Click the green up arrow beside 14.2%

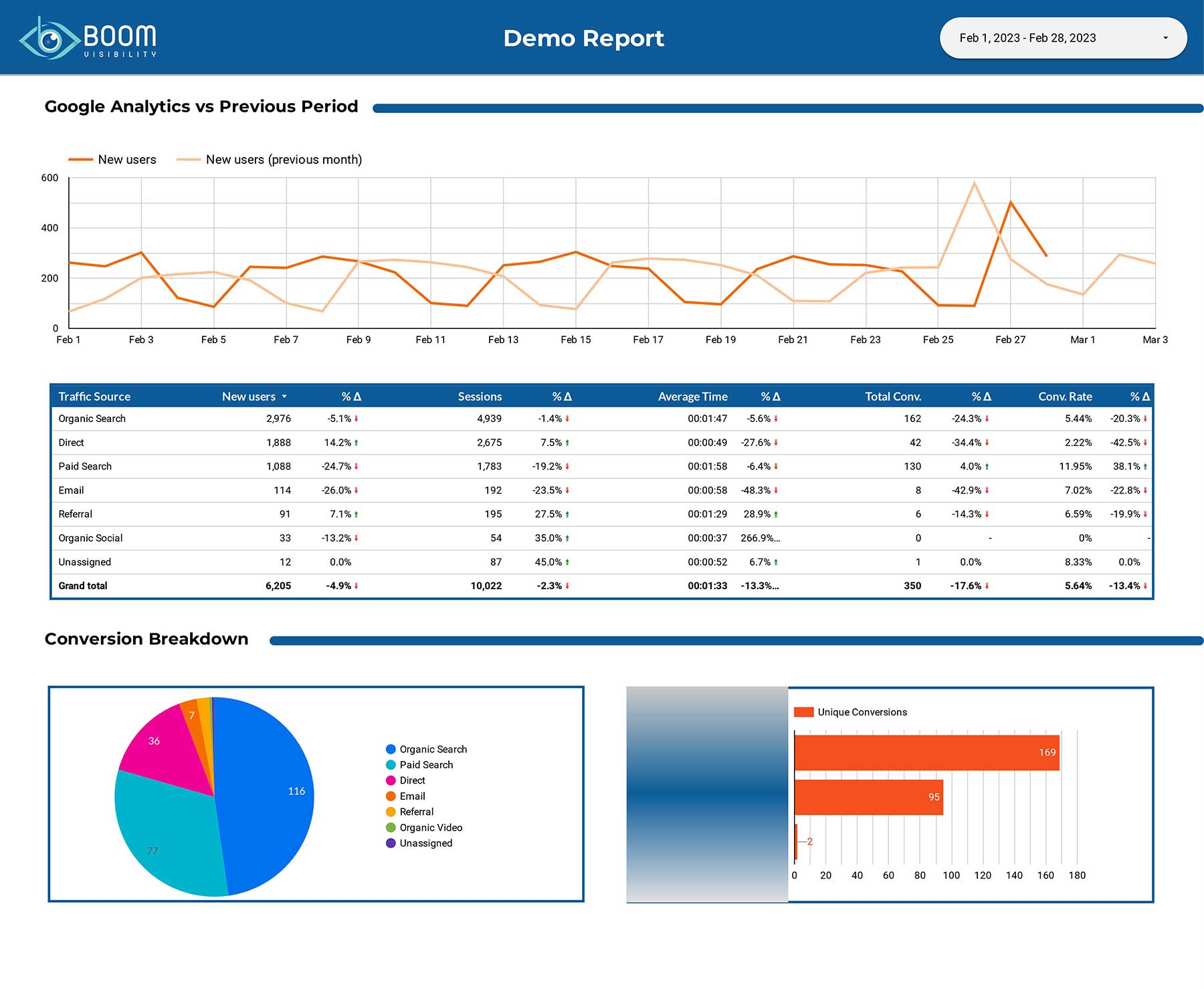click(x=357, y=443)
